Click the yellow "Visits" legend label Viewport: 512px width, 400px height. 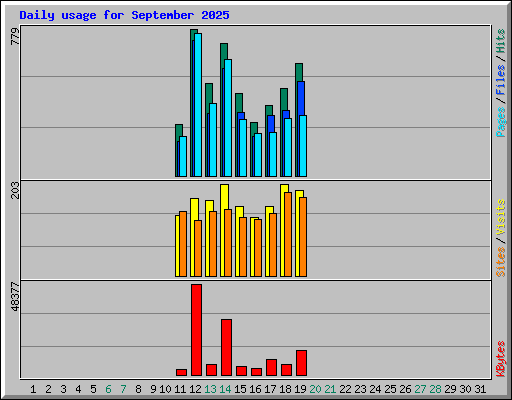(x=500, y=218)
